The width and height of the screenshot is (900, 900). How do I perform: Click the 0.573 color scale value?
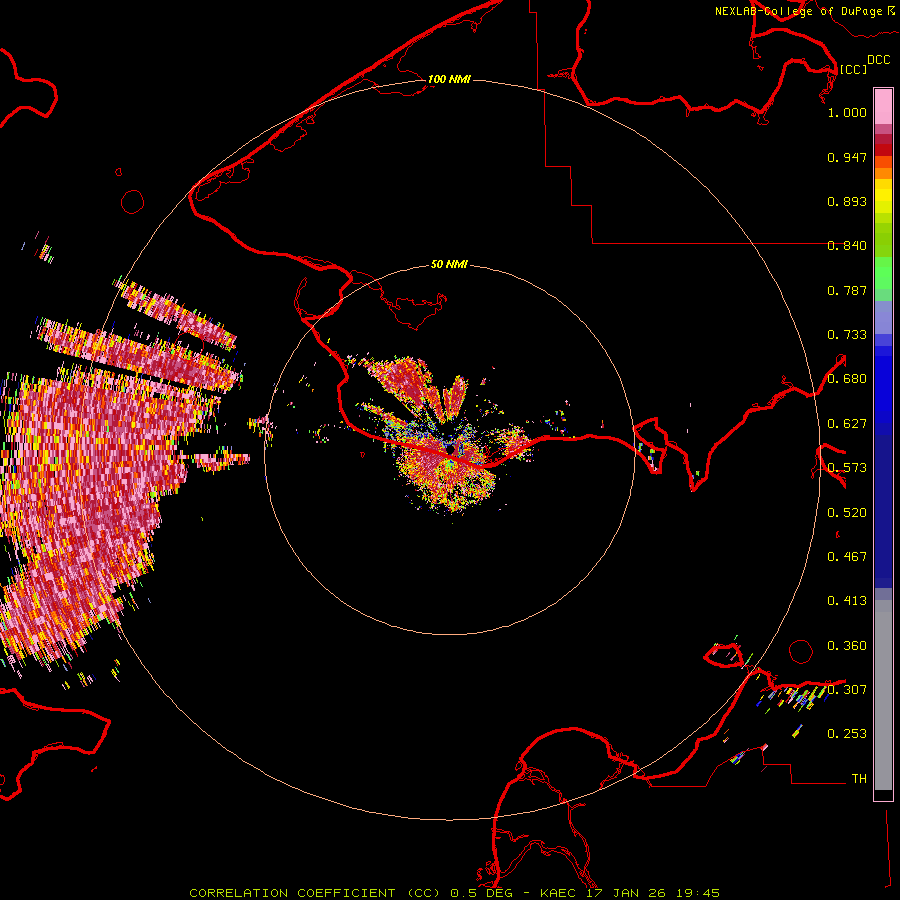[847, 468]
